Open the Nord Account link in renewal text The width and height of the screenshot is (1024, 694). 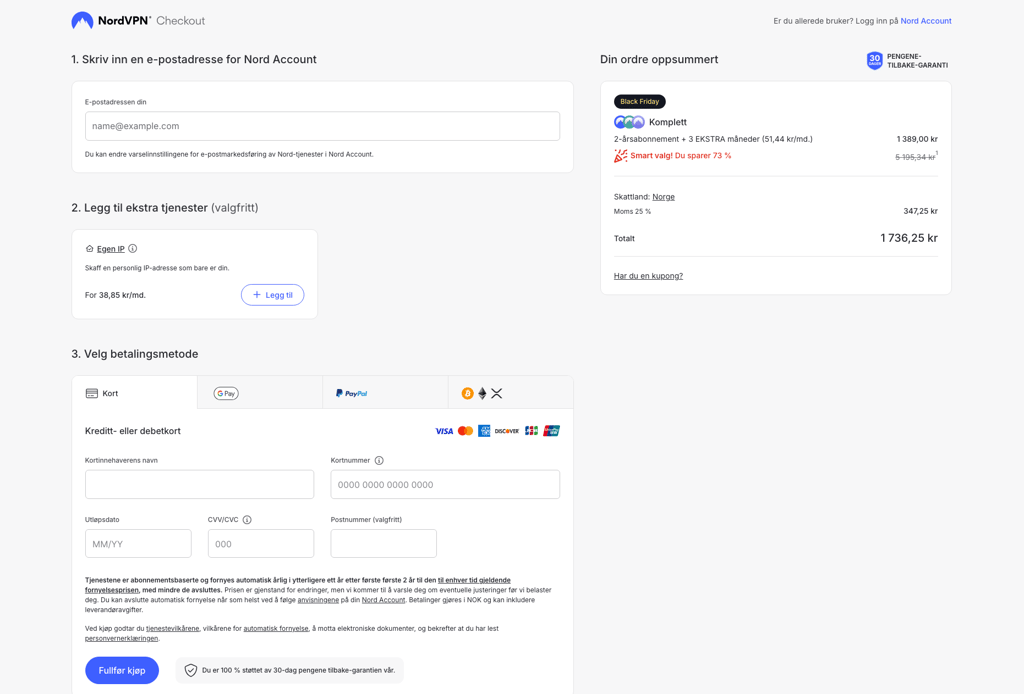coord(383,600)
